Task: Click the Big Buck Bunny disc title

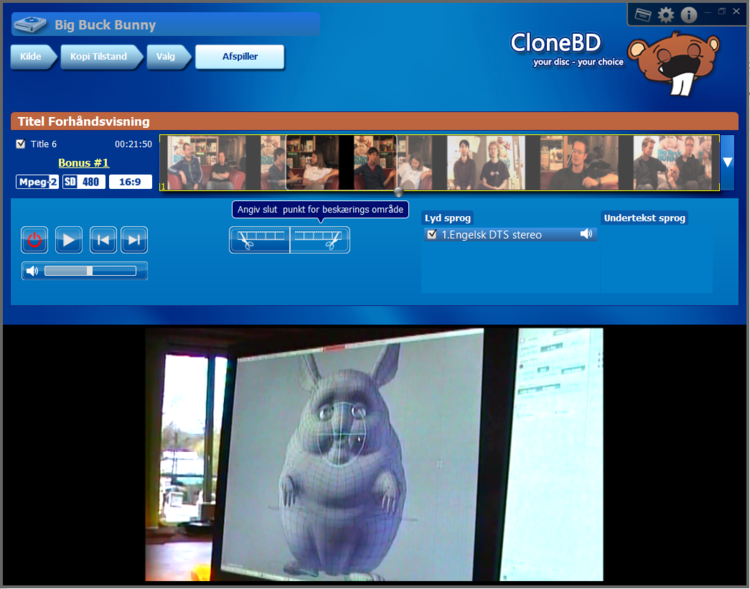Action: pyautogui.click(x=105, y=25)
